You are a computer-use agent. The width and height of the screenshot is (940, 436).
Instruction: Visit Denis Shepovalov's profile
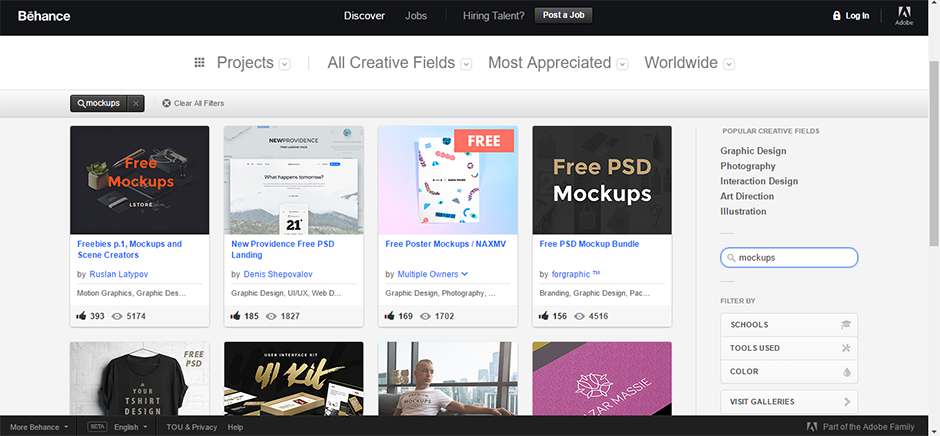278,274
